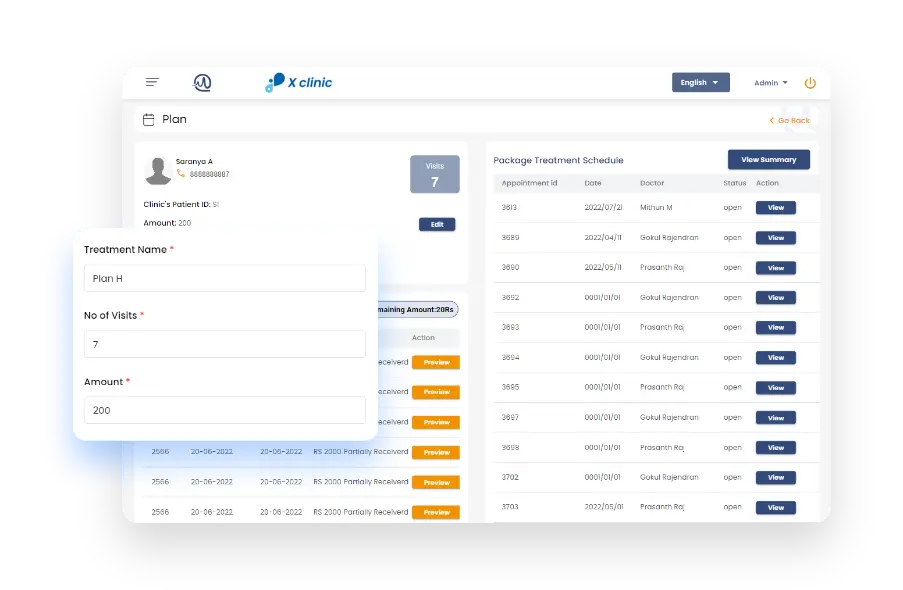Viewport: 903px width, 590px height.
Task: View appointment 3703 details
Action: 775,508
